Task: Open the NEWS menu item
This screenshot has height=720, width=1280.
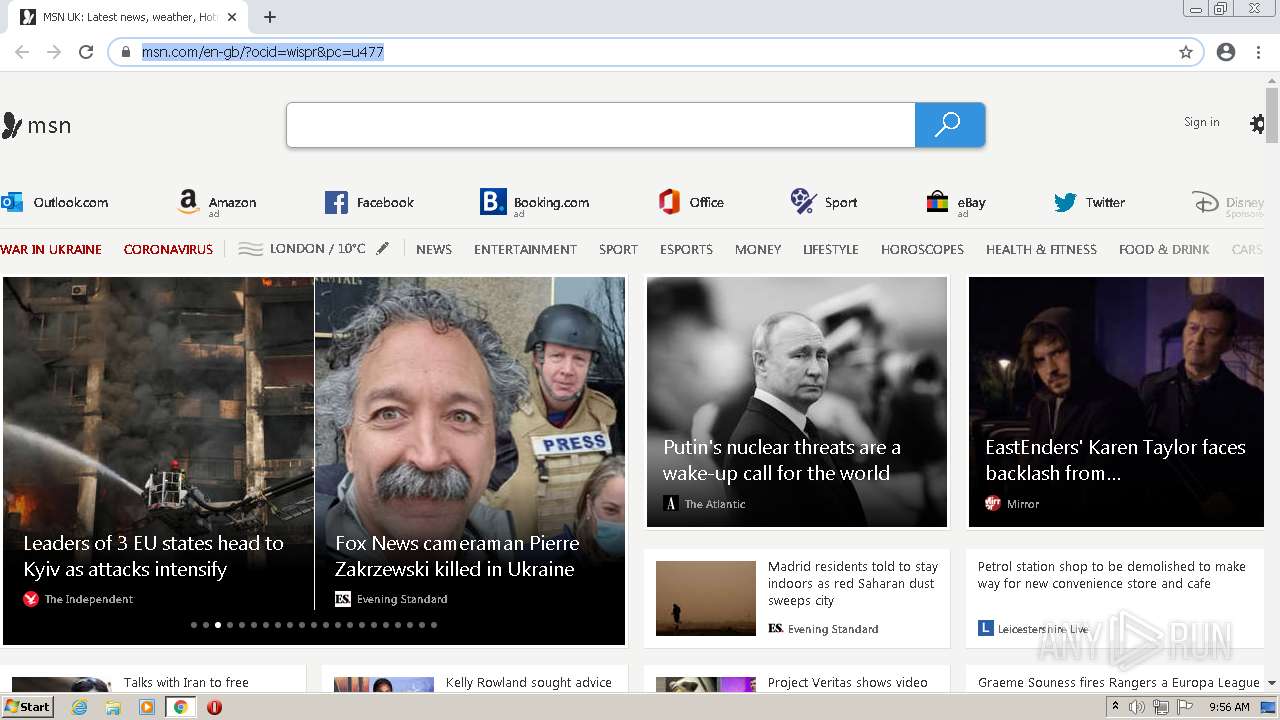Action: (x=434, y=249)
